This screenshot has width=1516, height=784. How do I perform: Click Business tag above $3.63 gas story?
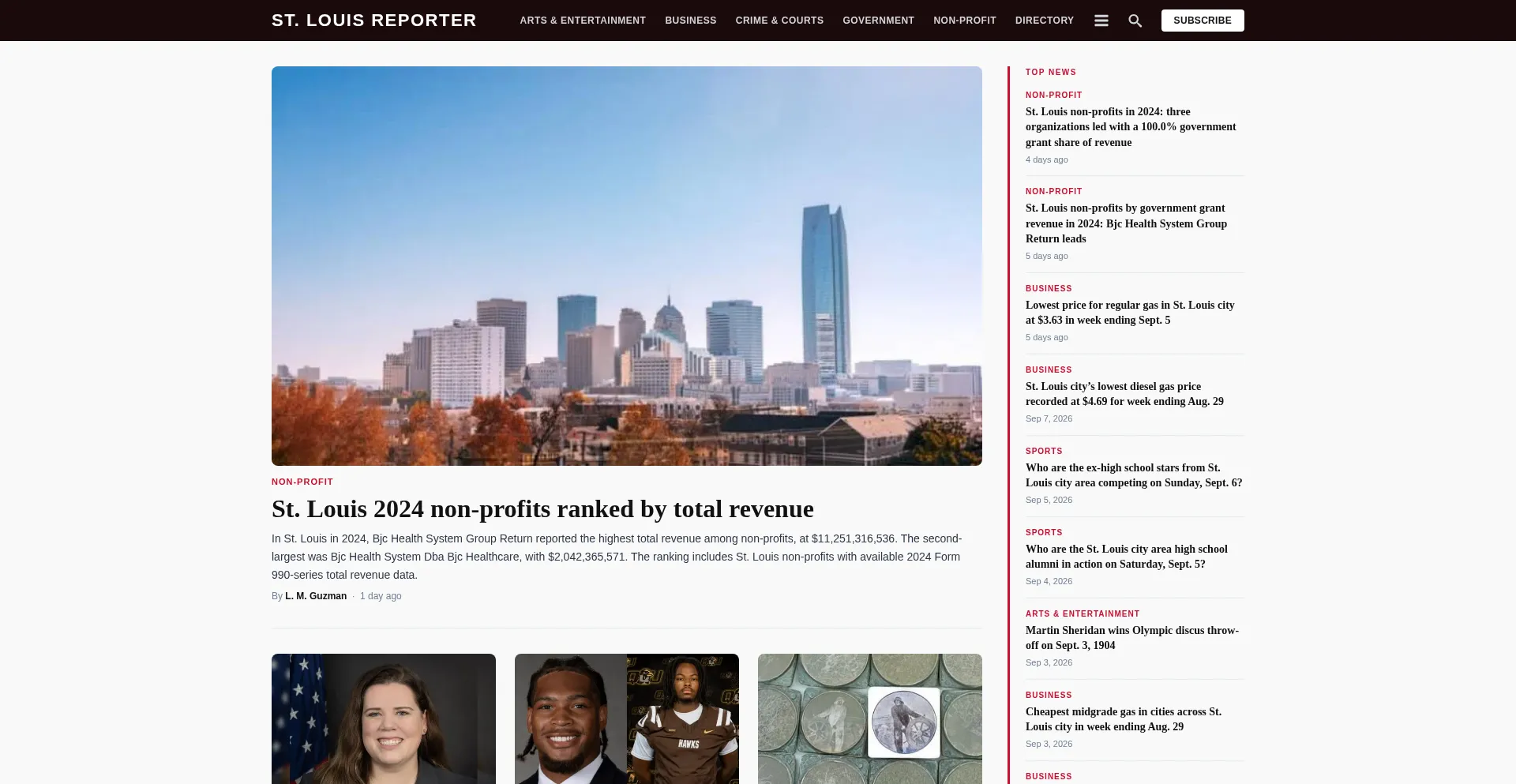tap(1049, 288)
